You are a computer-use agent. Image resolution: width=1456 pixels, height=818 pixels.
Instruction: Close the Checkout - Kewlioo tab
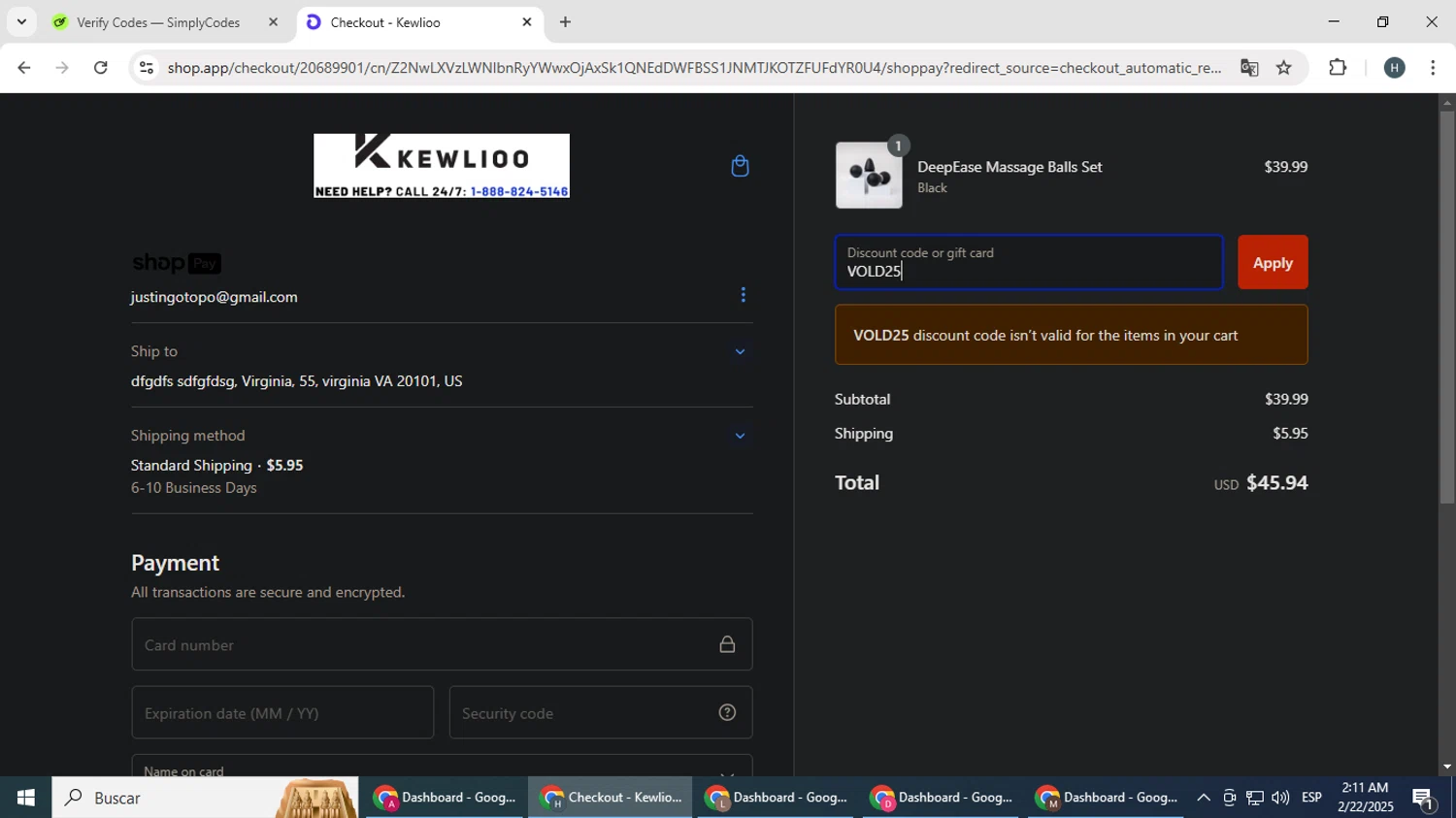pyautogui.click(x=527, y=22)
